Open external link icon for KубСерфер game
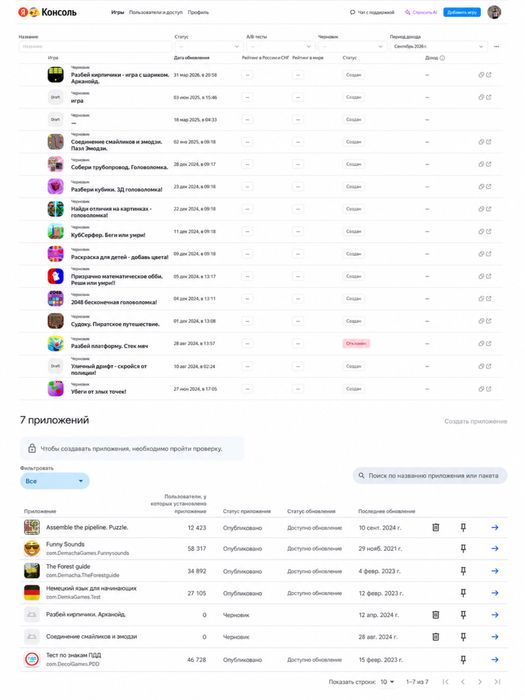The width and height of the screenshot is (525, 700). 489,231
